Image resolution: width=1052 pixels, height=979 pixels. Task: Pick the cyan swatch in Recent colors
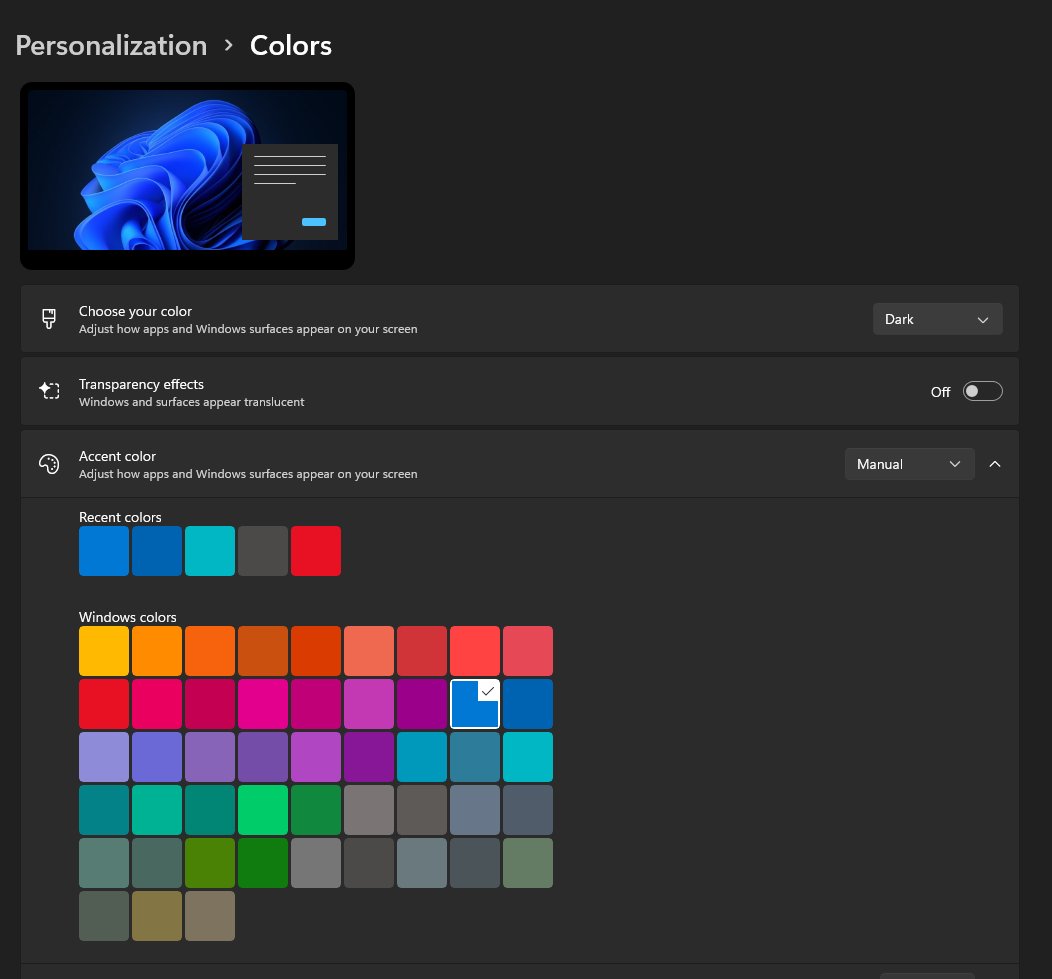210,551
